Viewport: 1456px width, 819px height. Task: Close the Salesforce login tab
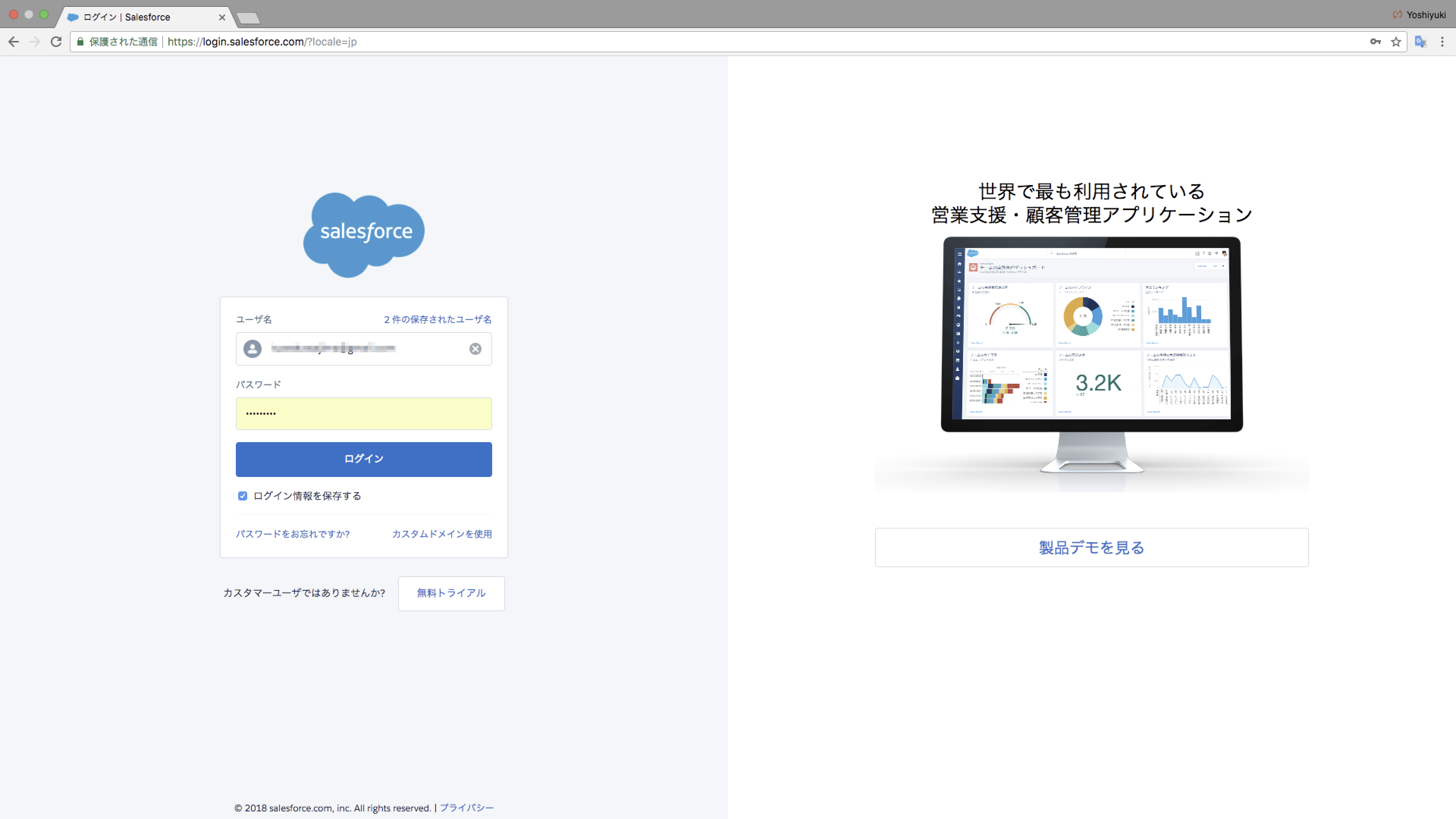coord(222,17)
